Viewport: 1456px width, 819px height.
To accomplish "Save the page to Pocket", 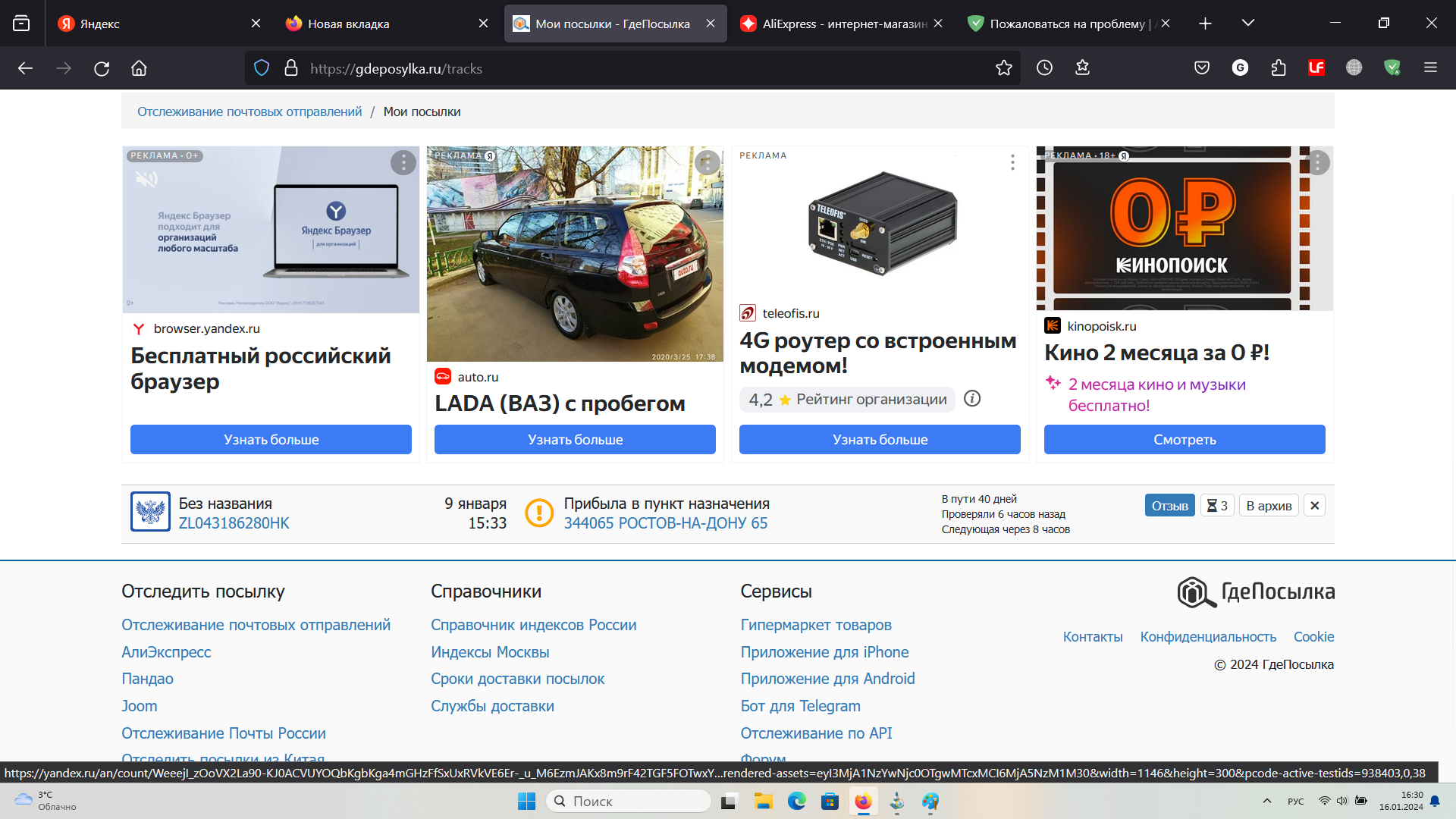I will click(1201, 68).
